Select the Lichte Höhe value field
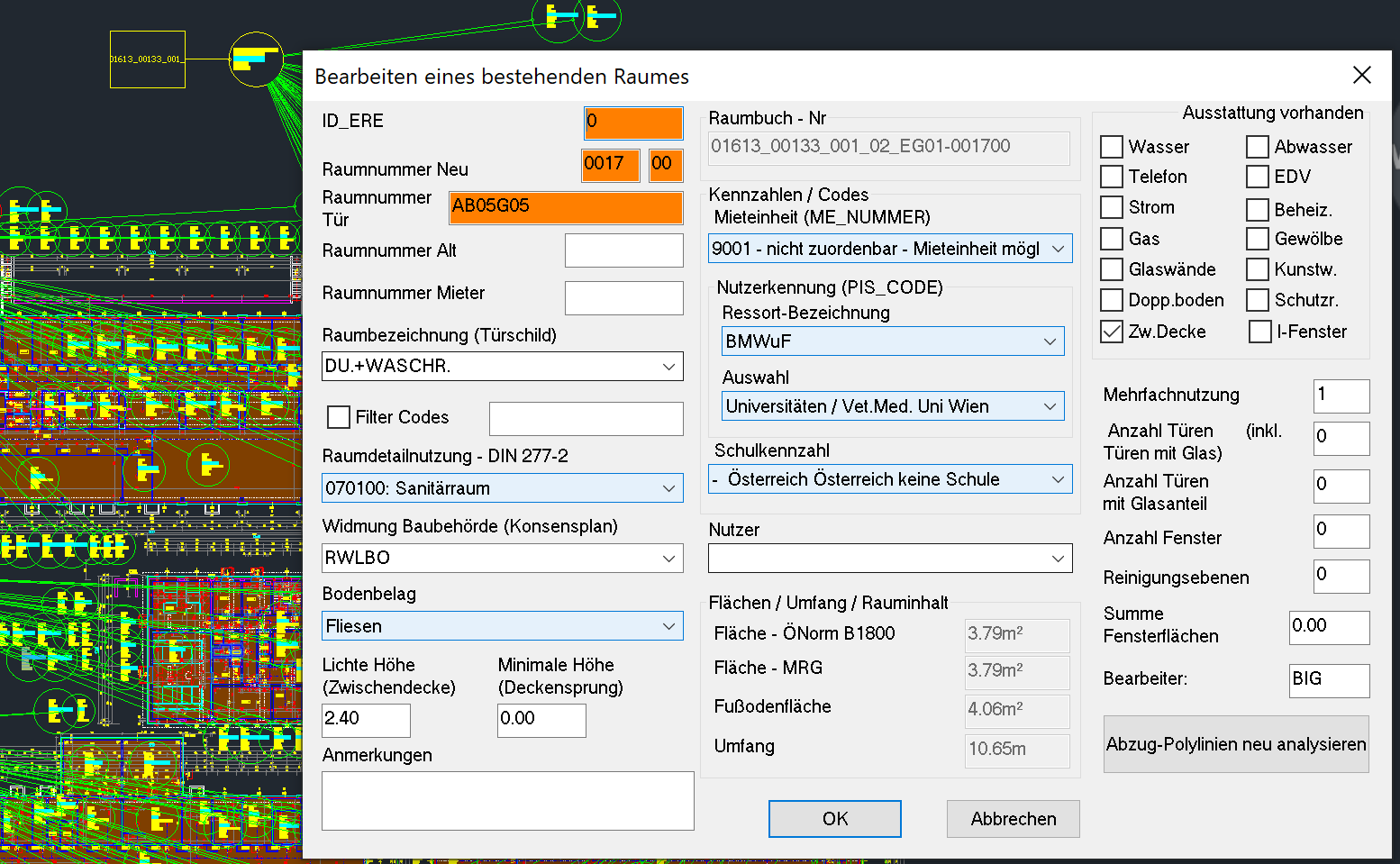The height and width of the screenshot is (864, 1400). click(x=366, y=719)
